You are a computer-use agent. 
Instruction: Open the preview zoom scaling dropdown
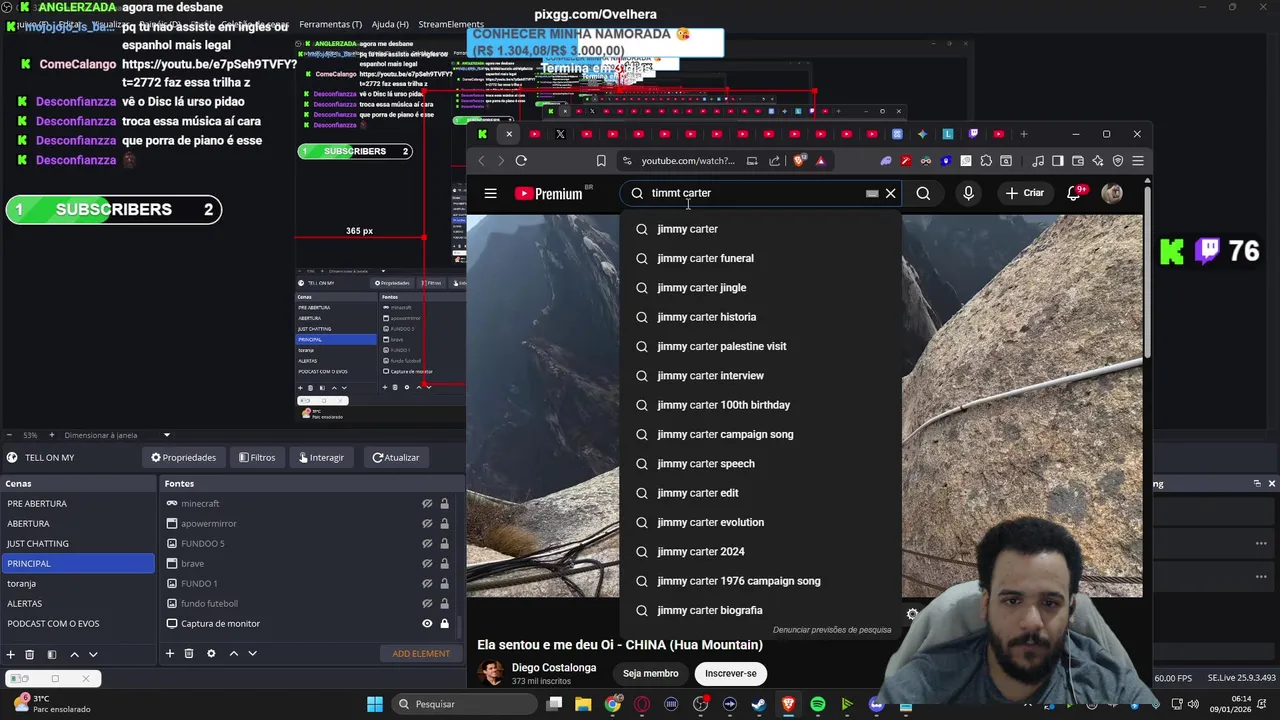click(167, 435)
